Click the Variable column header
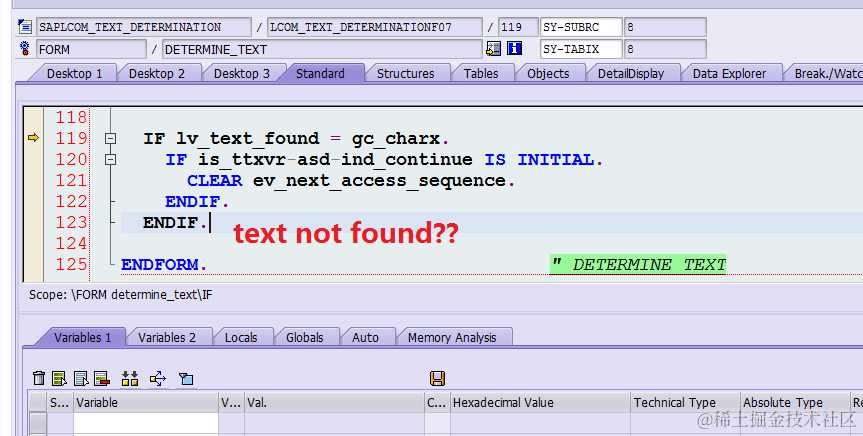Screen dimensions: 863x436 146,402
